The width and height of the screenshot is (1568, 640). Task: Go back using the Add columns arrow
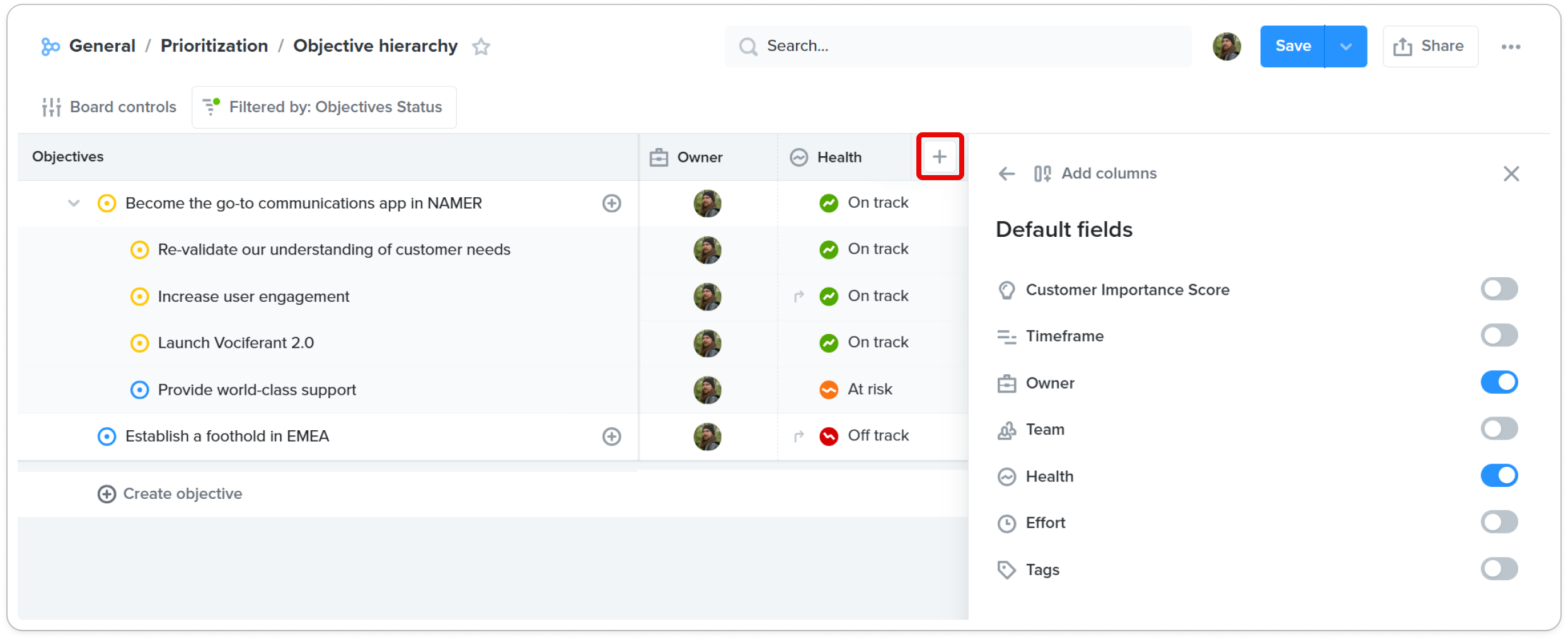(1006, 174)
